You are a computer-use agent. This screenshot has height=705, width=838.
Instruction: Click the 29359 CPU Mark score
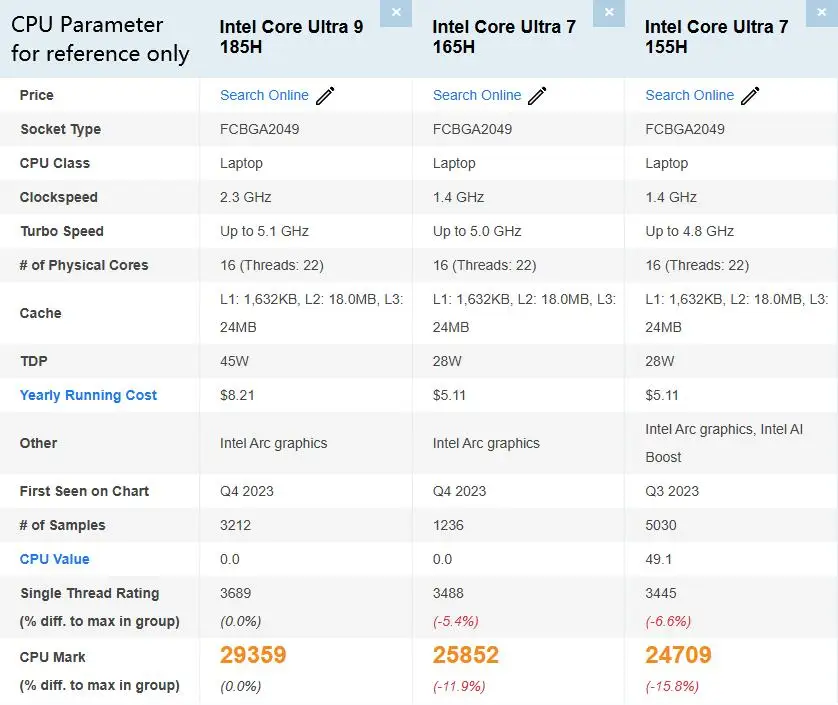click(253, 655)
